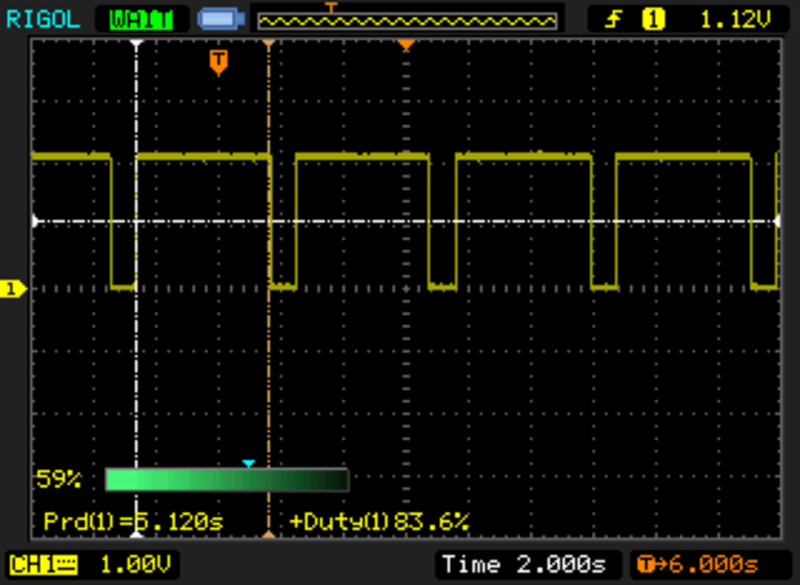Select the Prd(1) period measurement readout

134,522
